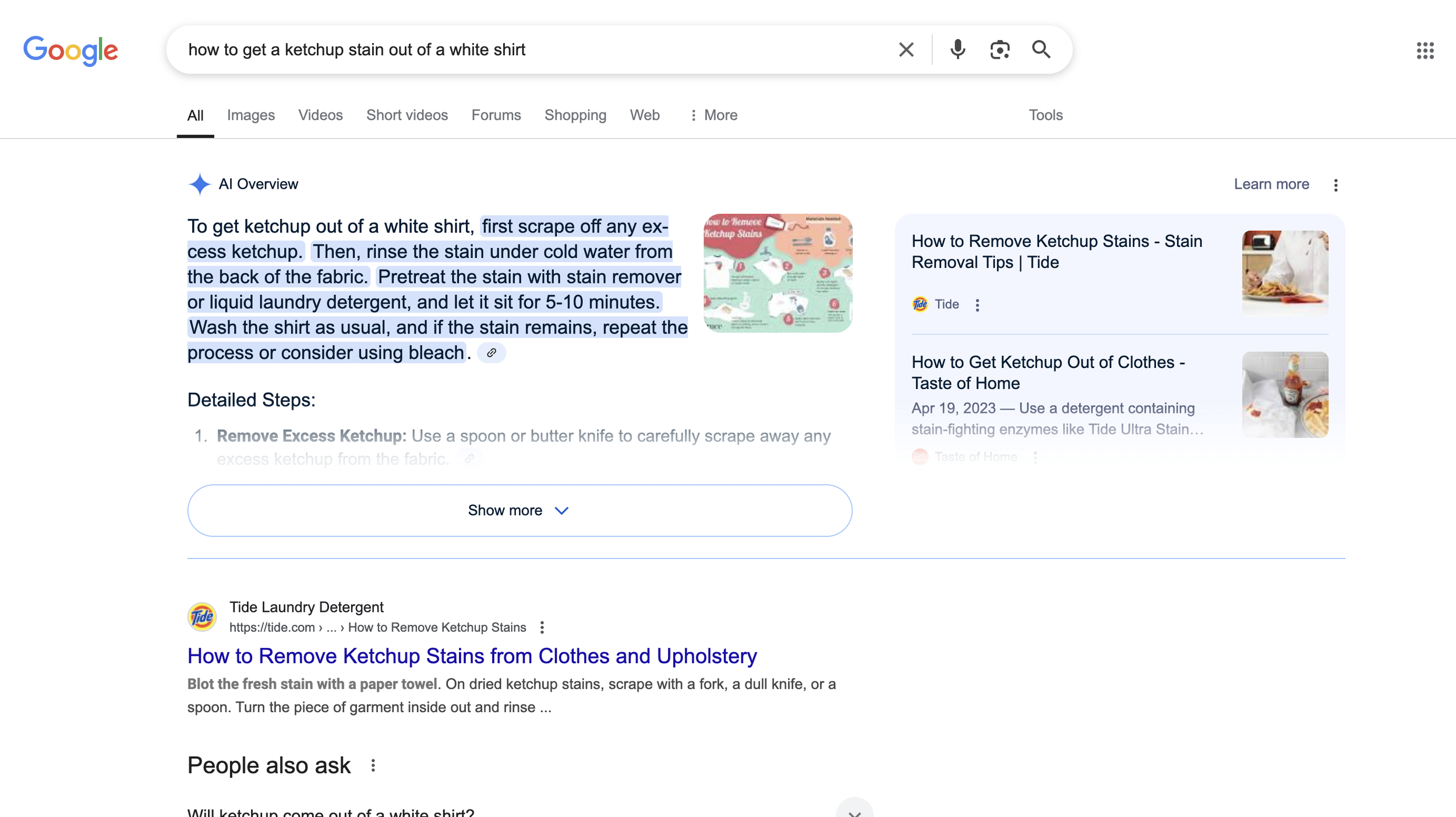Viewport: 1456px width, 817px height.
Task: Open the Google apps grid
Action: 1425,51
